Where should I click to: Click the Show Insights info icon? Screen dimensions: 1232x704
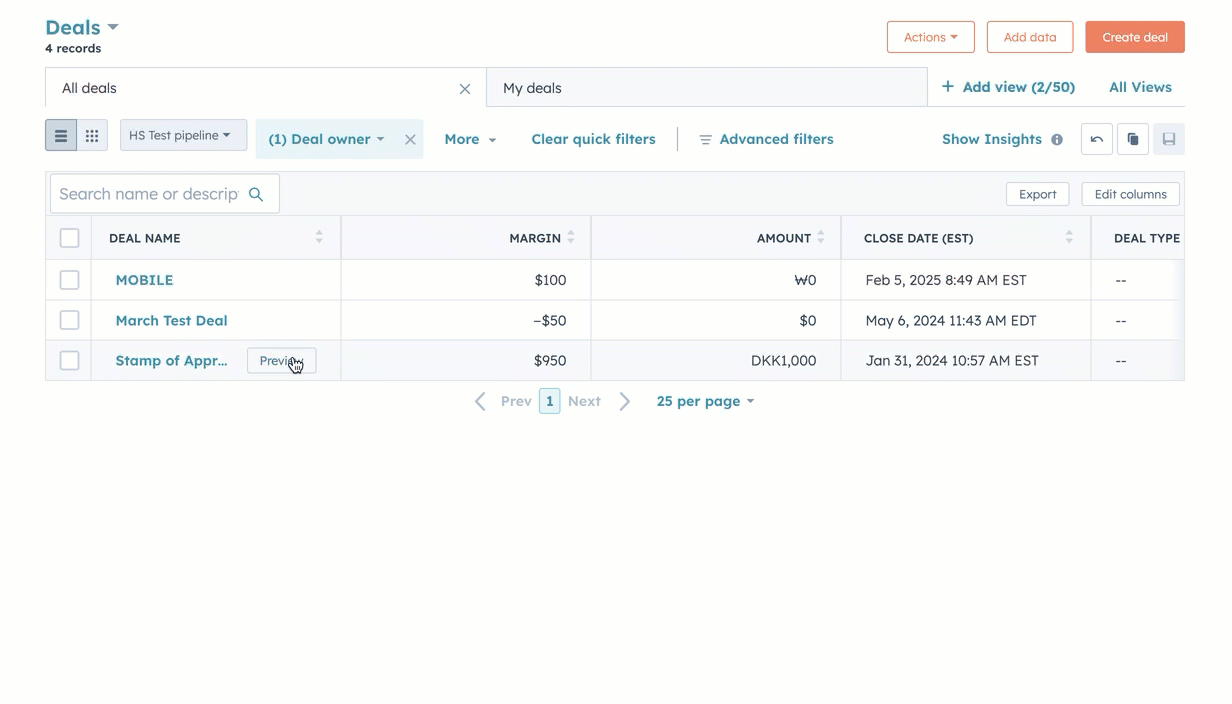tap(1057, 140)
